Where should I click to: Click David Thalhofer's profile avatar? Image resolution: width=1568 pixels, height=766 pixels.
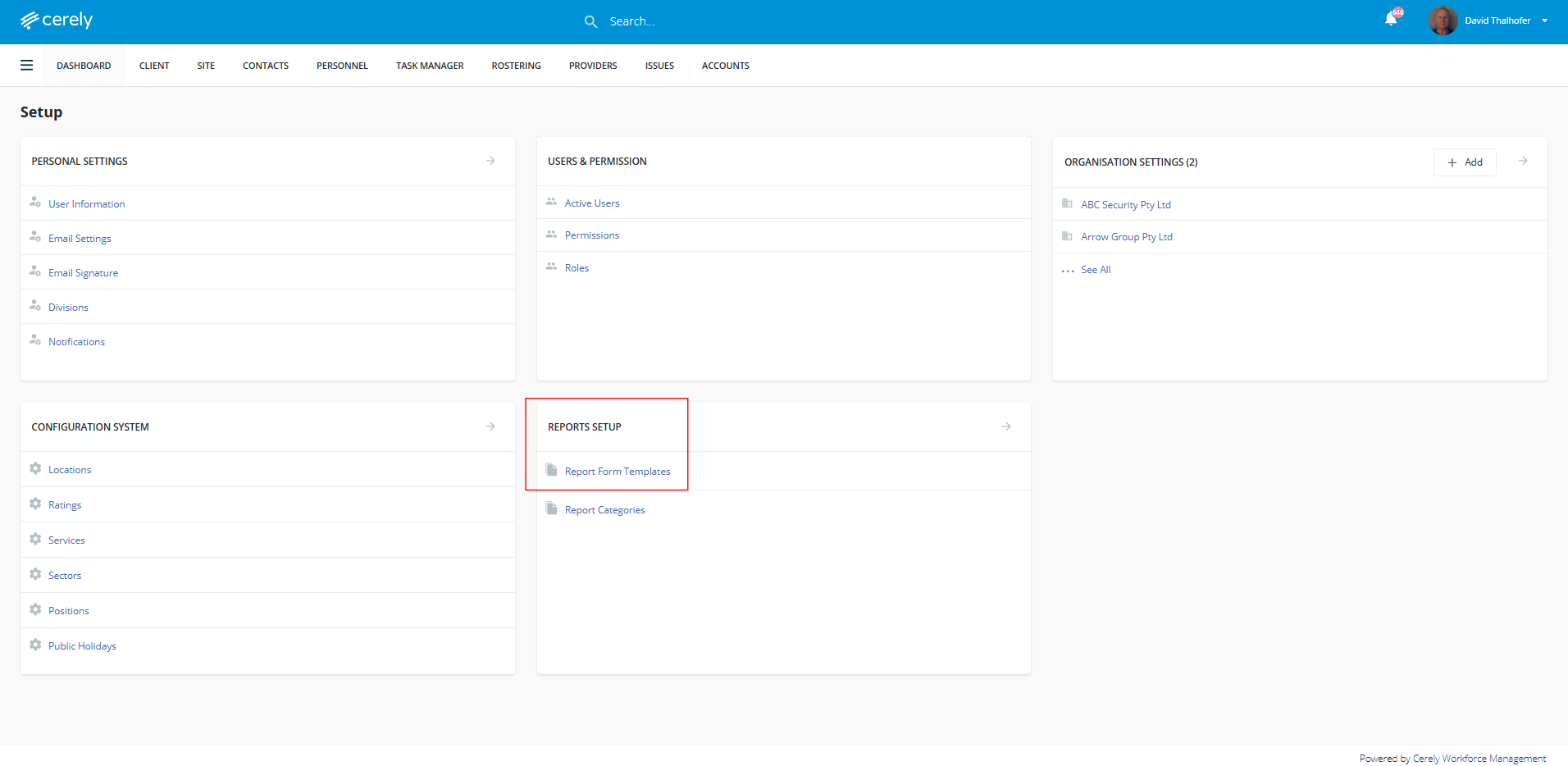coord(1443,21)
